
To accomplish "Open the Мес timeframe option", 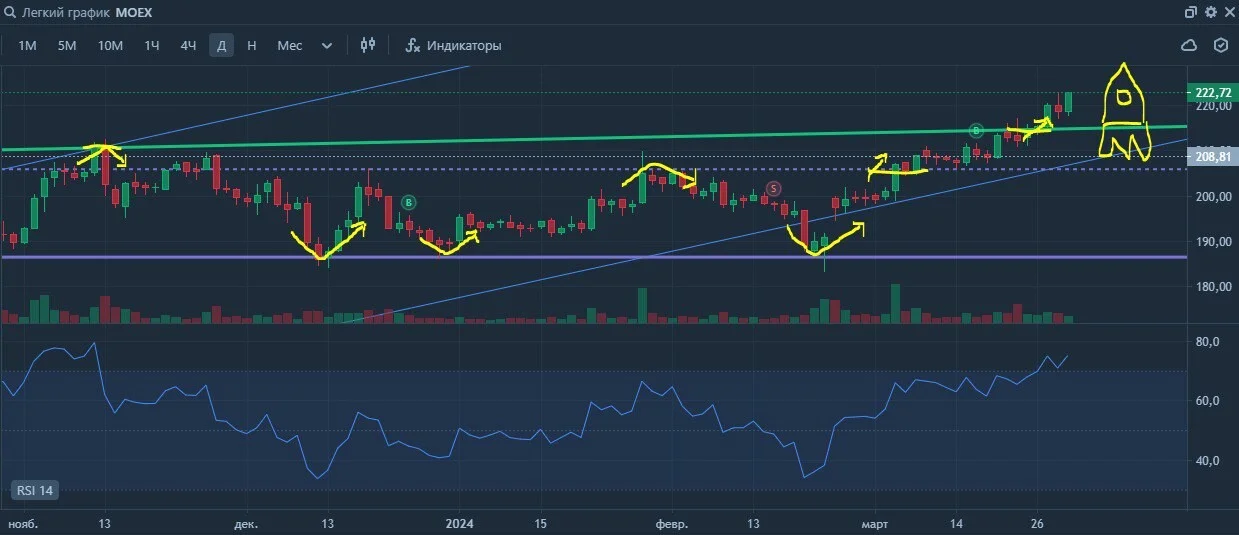I will point(290,45).
